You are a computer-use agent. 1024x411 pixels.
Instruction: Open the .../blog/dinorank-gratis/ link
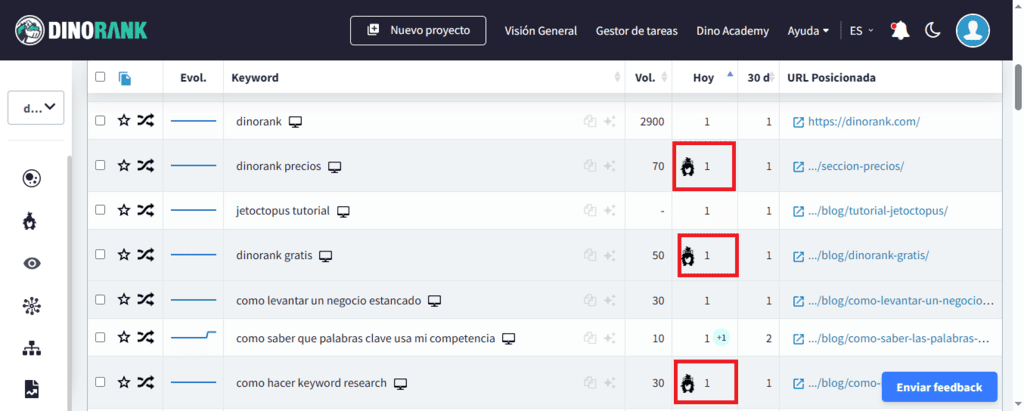coord(869,255)
